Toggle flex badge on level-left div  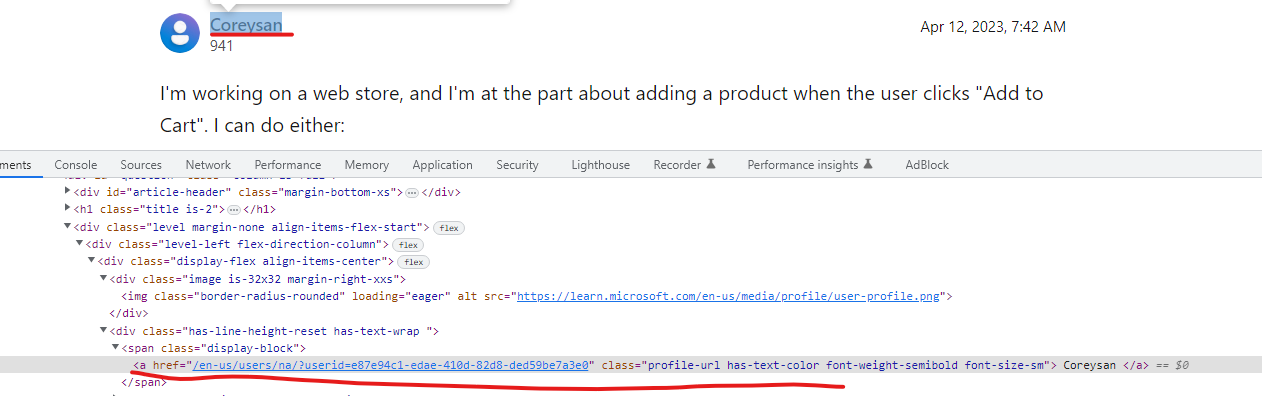407,245
